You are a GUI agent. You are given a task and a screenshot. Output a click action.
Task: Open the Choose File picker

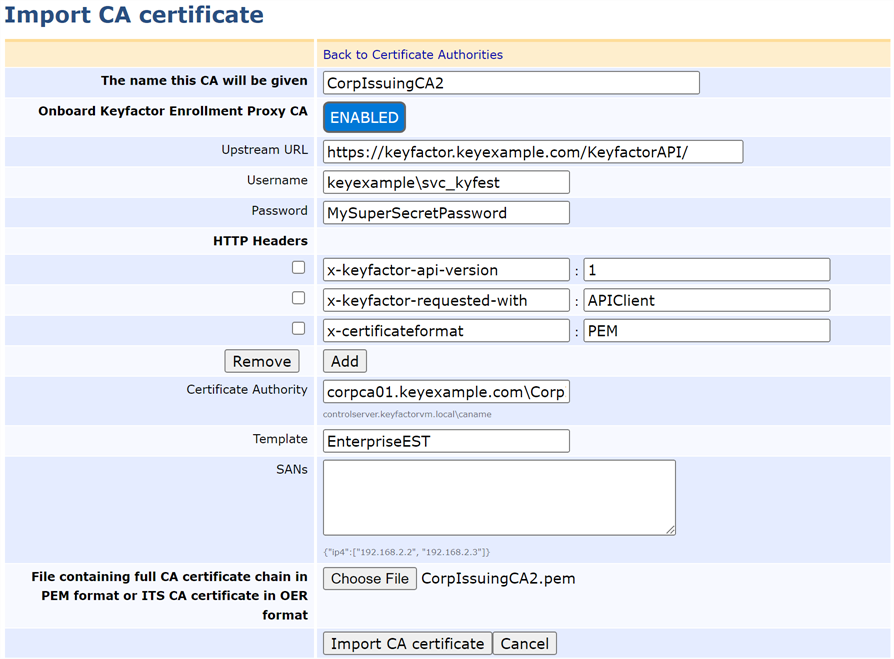coord(370,578)
